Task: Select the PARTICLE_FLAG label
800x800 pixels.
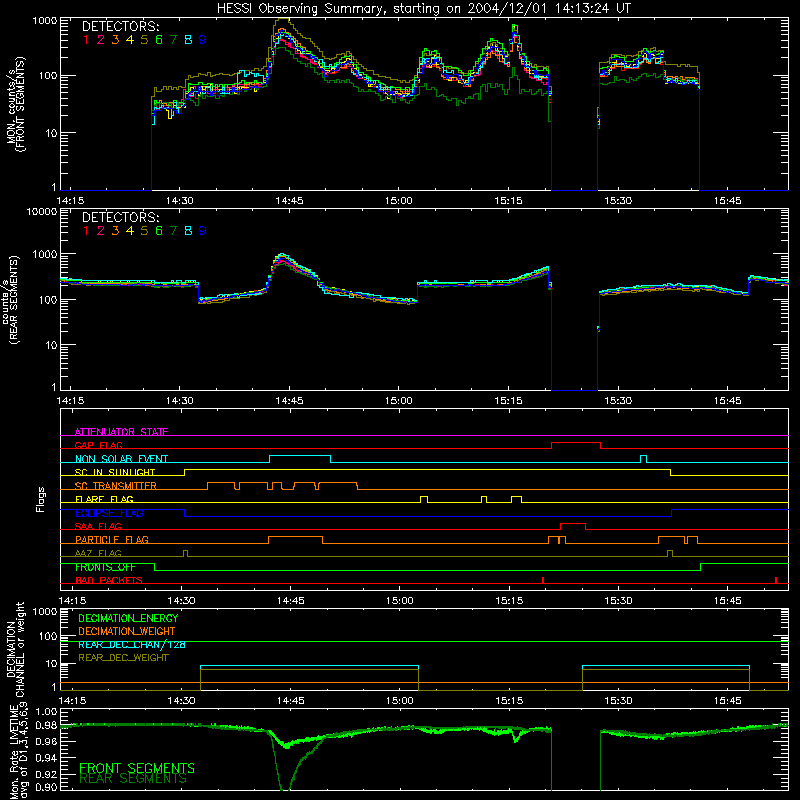Action: coord(112,540)
